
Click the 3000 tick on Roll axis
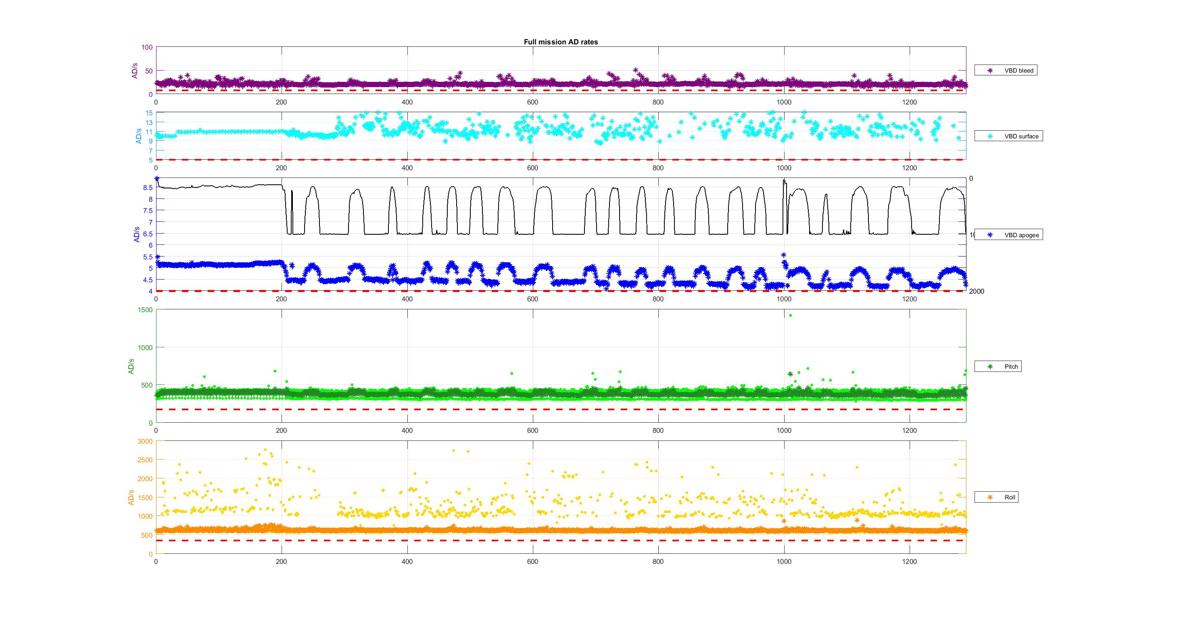tap(146, 441)
